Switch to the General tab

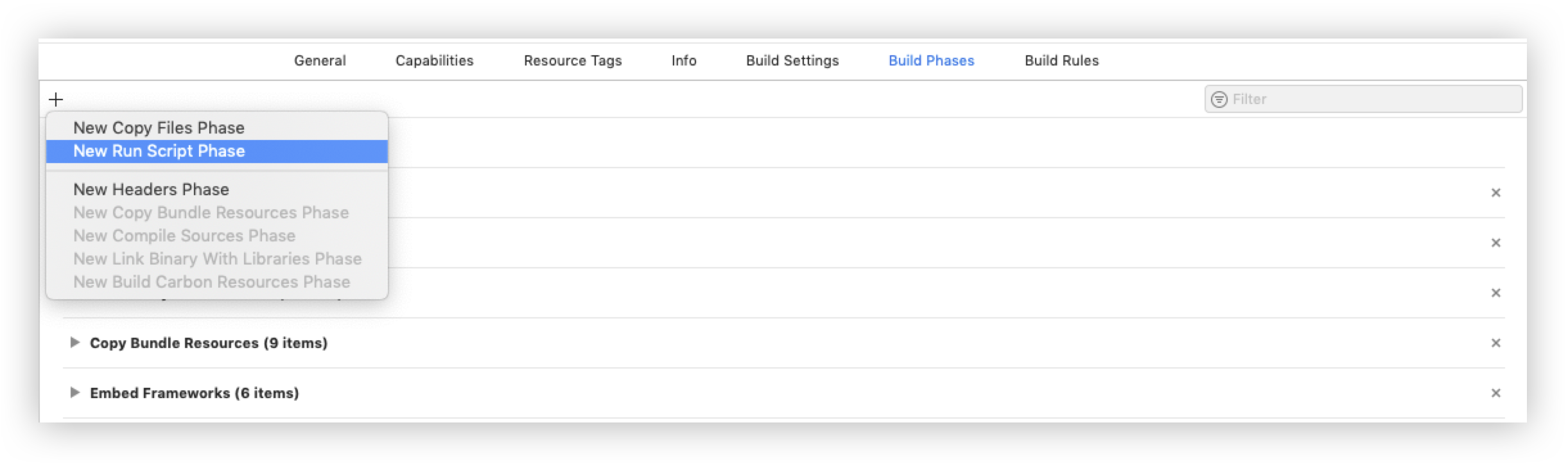click(320, 60)
